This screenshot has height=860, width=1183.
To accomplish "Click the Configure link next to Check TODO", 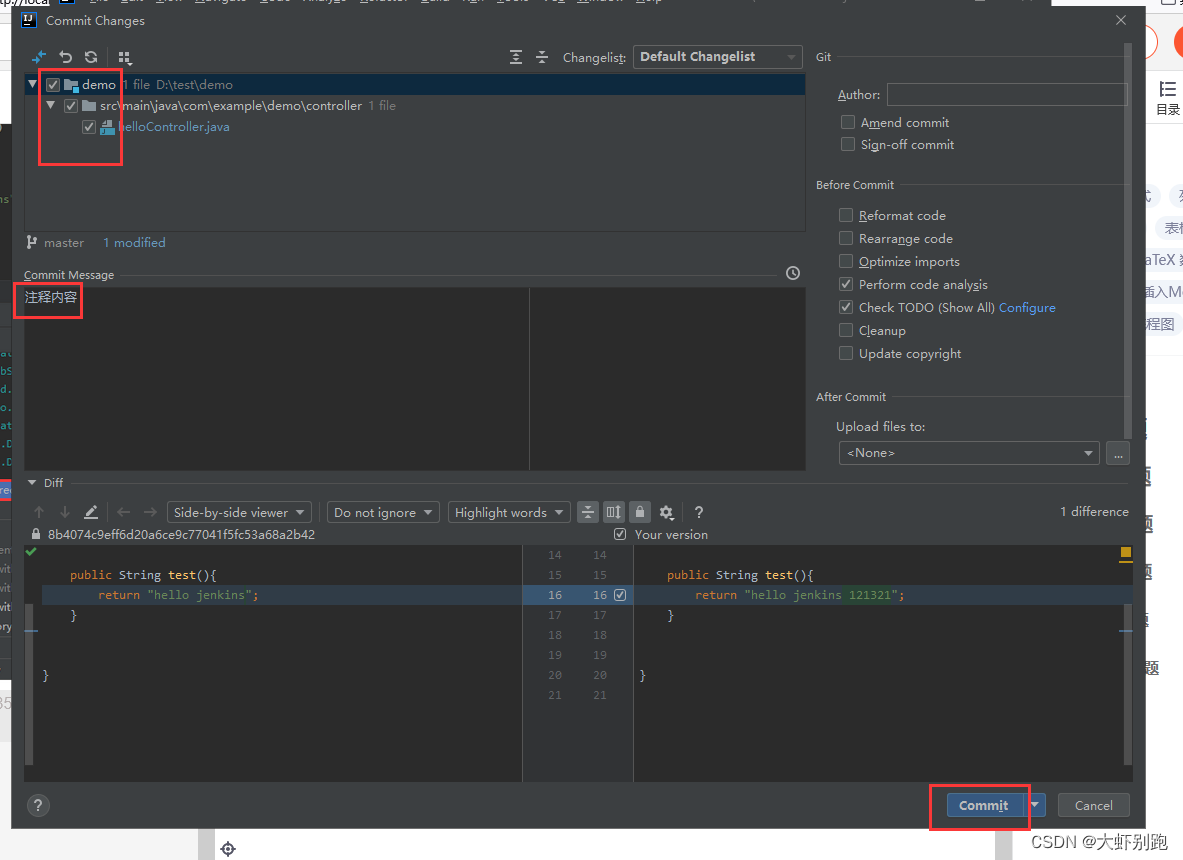I will (x=1027, y=307).
